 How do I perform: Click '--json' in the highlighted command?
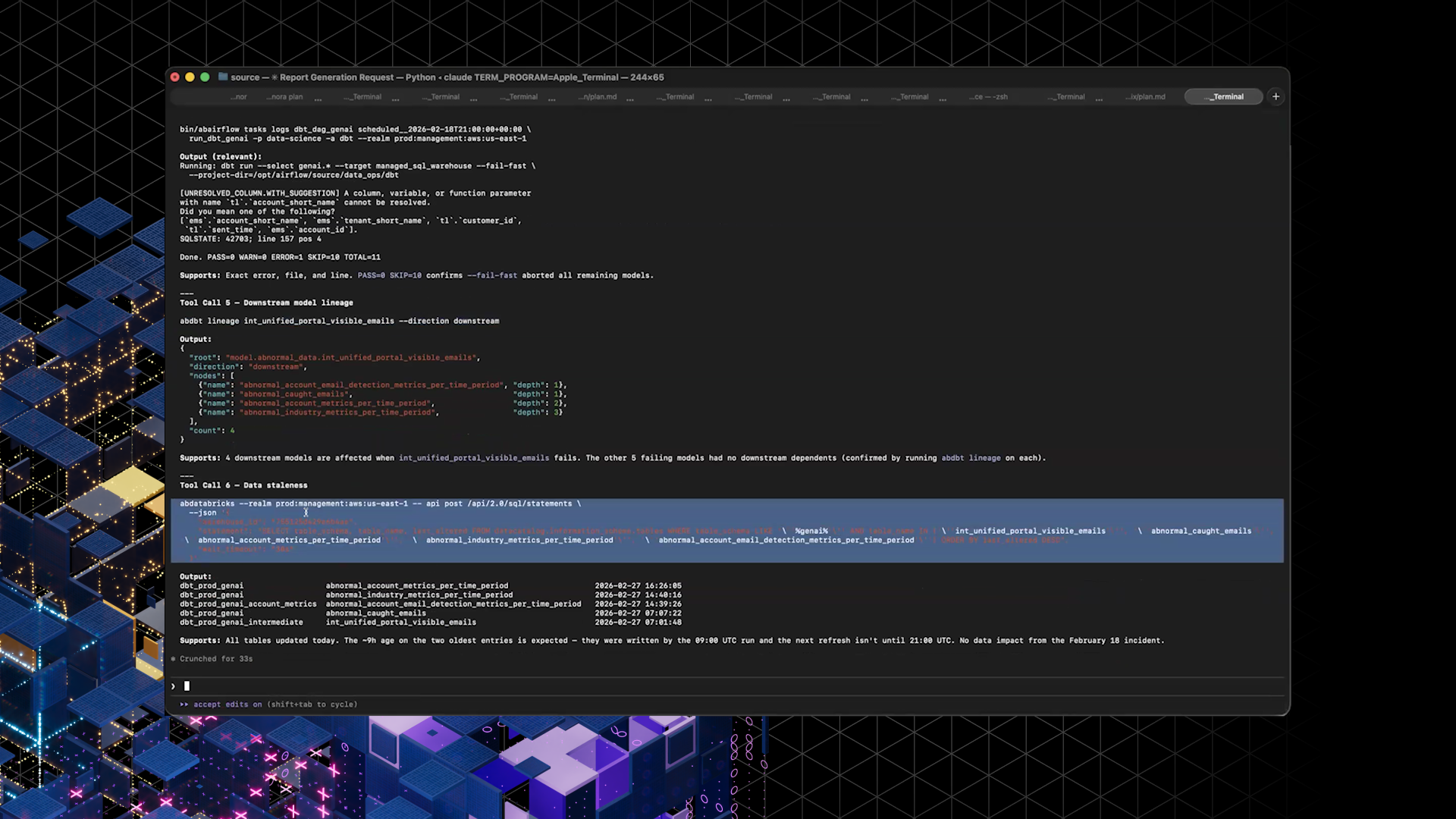pos(202,513)
